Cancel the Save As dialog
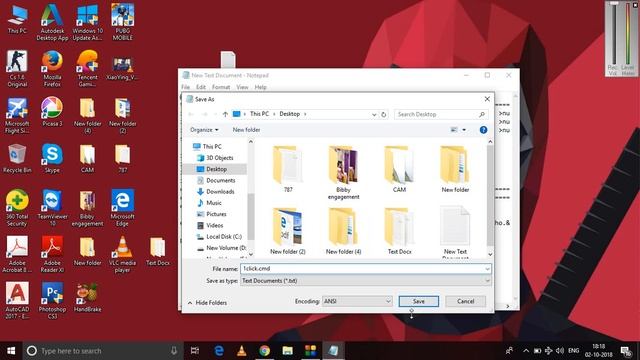Screen dimensions: 640x360 465,301
